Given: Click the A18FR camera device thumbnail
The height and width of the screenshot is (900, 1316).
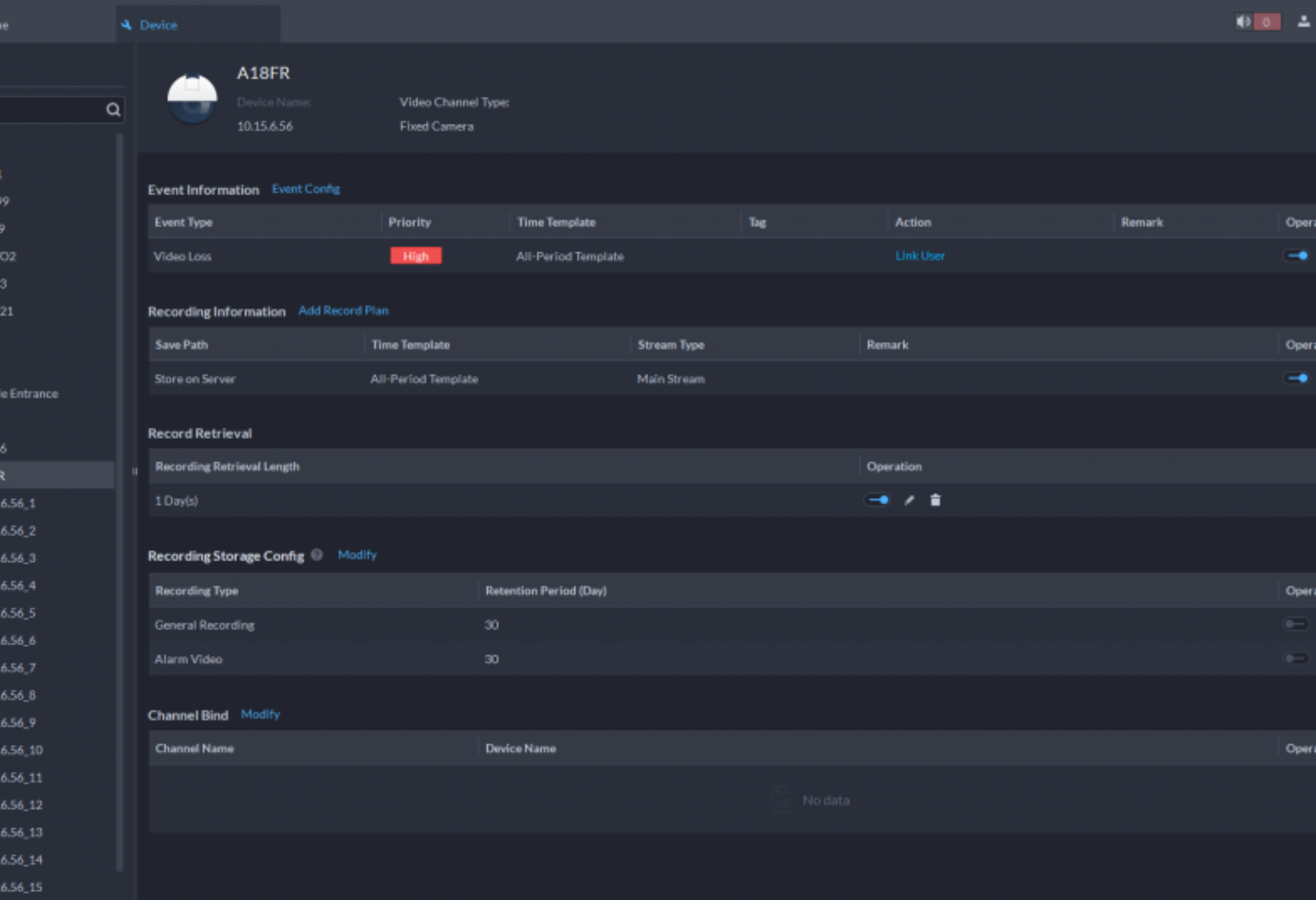Looking at the screenshot, I should 192,97.
